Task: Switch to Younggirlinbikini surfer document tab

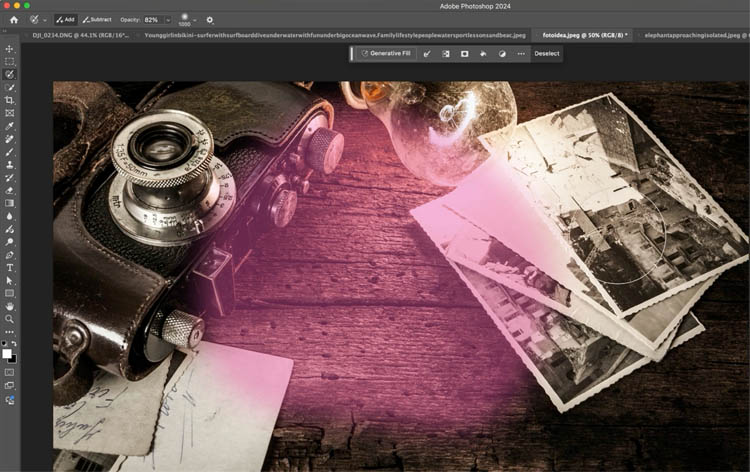Action: (335, 35)
